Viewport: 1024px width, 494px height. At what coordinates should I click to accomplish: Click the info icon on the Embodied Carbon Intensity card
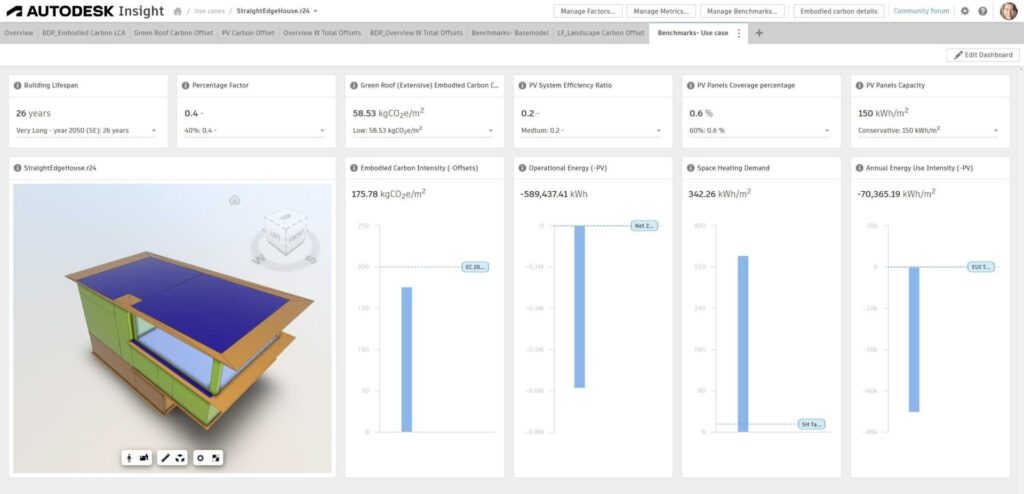pos(354,168)
